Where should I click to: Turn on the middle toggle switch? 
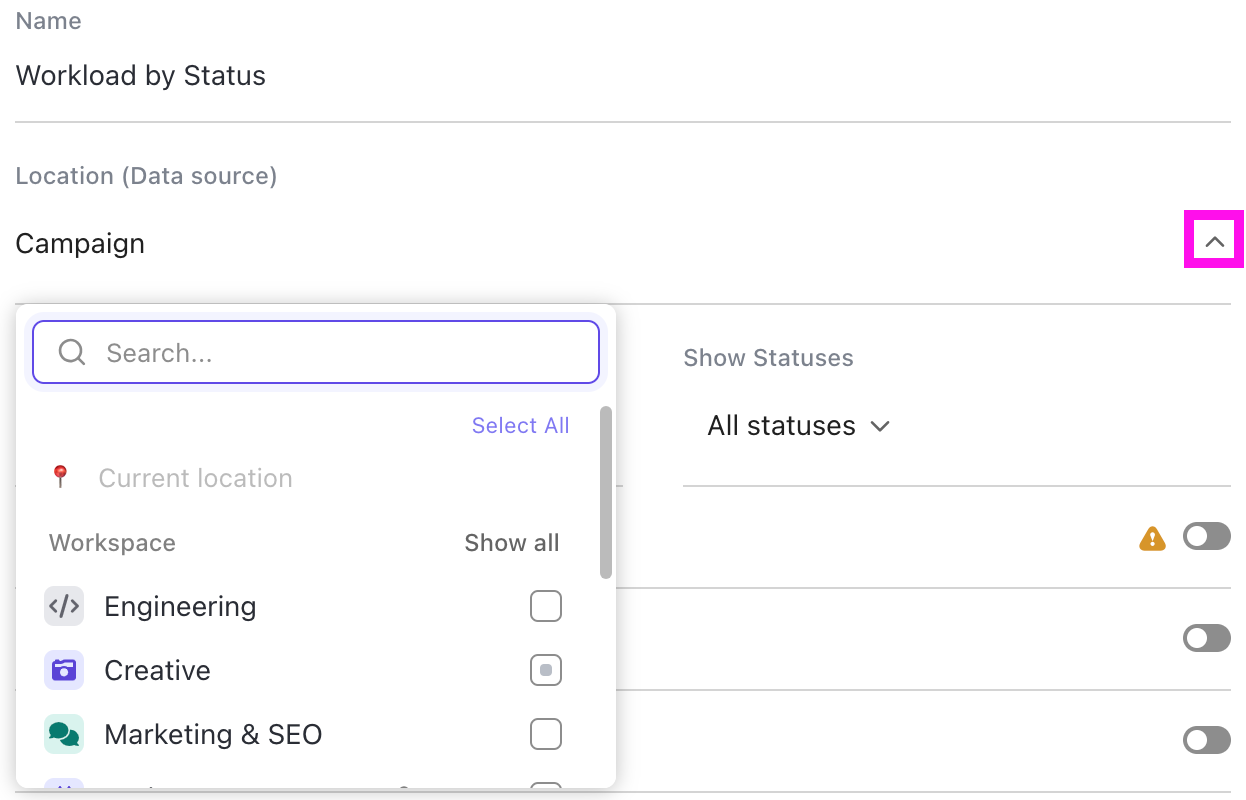[1207, 638]
